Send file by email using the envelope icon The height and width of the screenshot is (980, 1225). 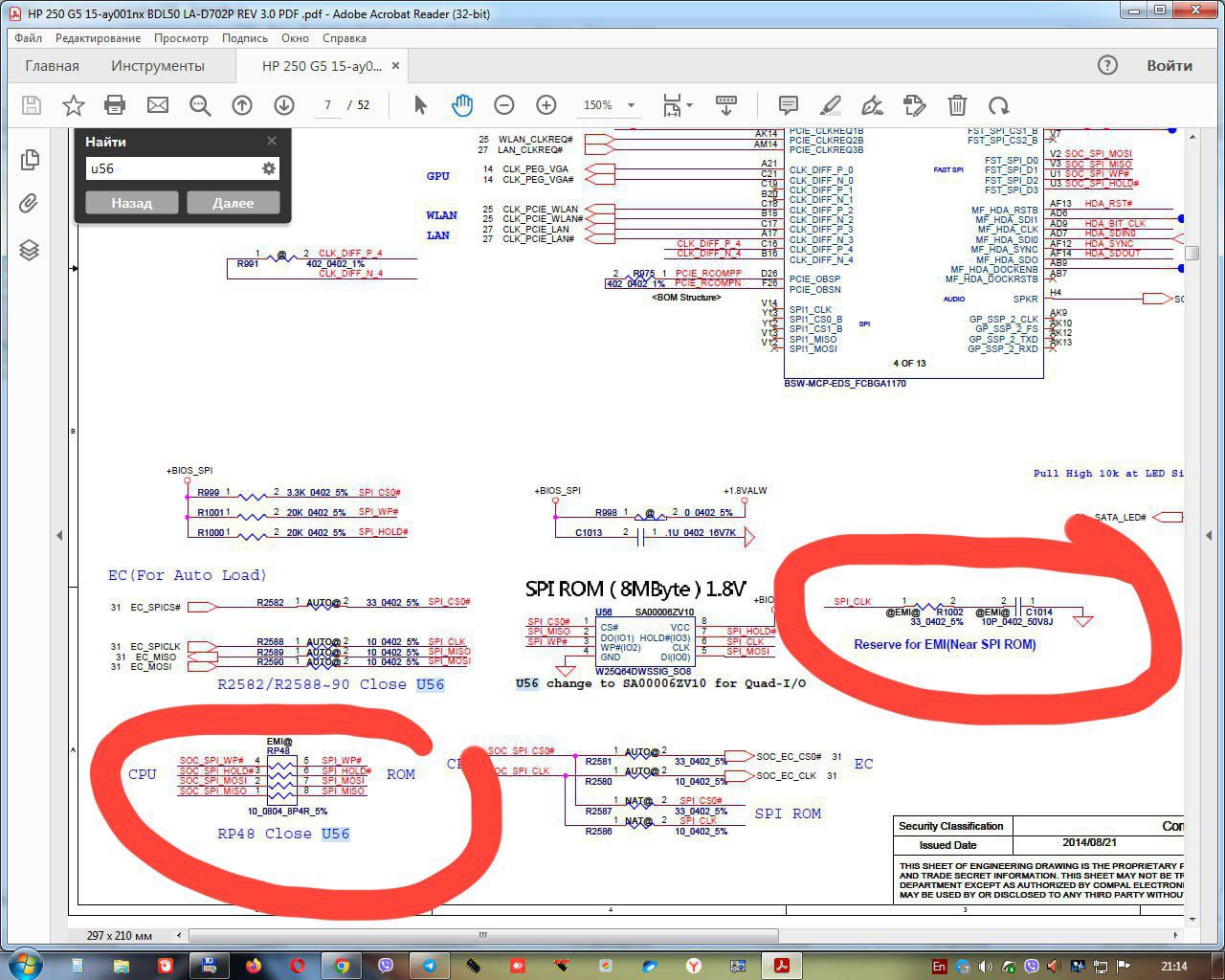click(x=157, y=105)
